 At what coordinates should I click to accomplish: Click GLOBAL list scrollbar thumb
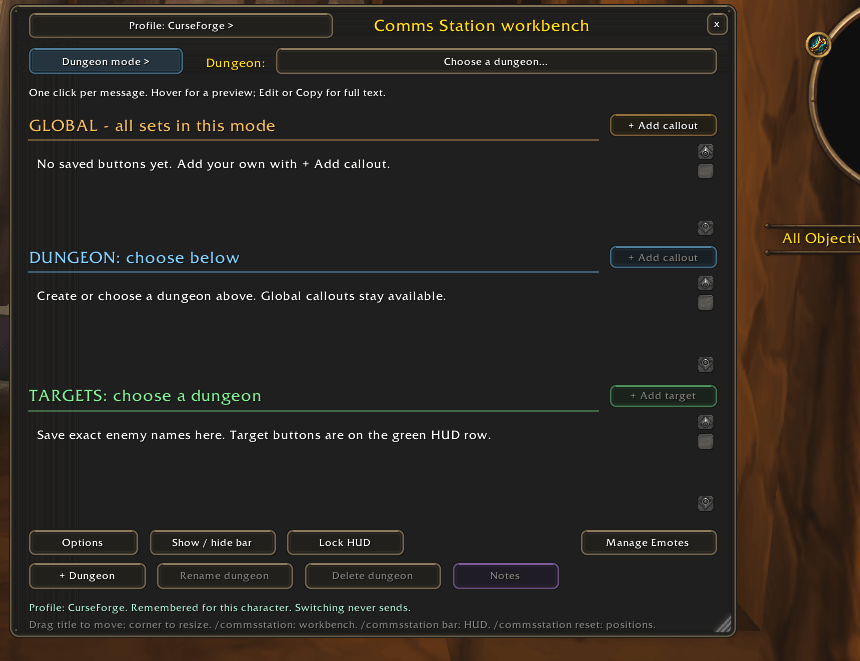[x=705, y=171]
